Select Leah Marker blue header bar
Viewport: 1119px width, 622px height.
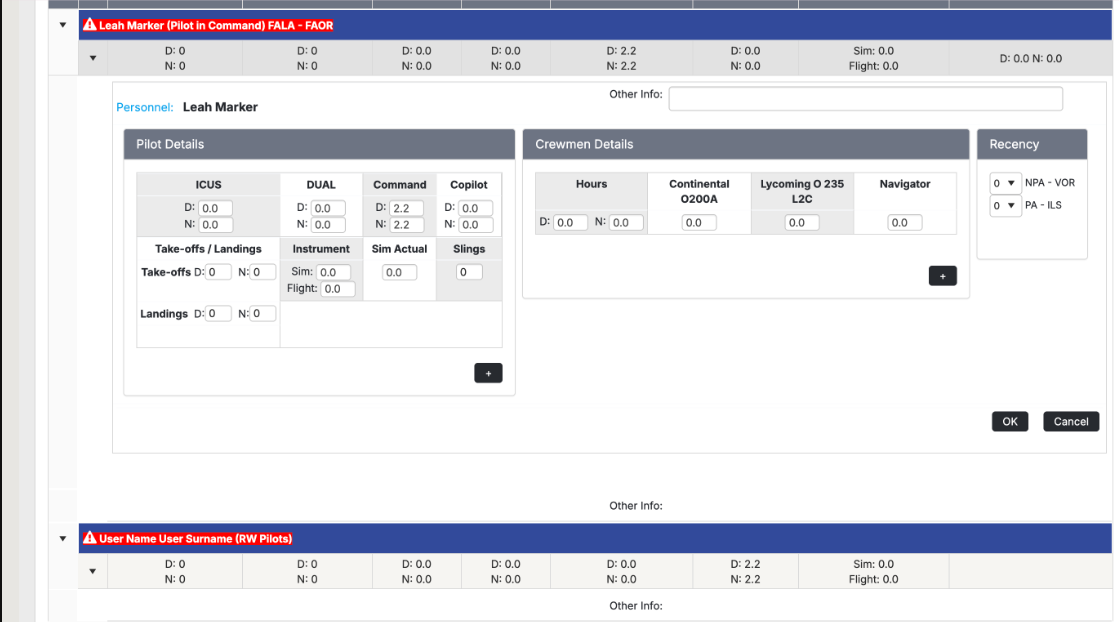pos(700,25)
